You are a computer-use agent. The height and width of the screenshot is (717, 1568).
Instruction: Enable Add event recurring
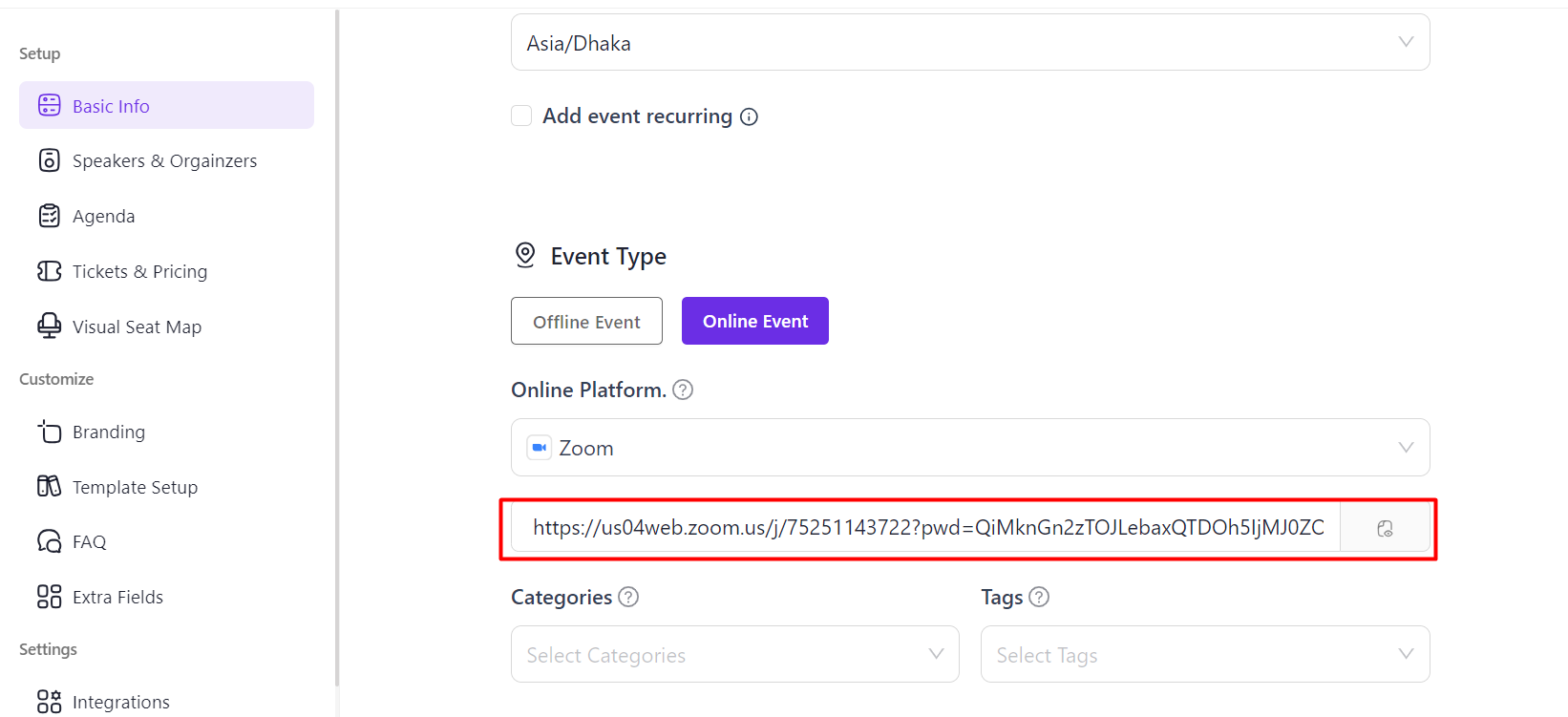click(x=521, y=116)
